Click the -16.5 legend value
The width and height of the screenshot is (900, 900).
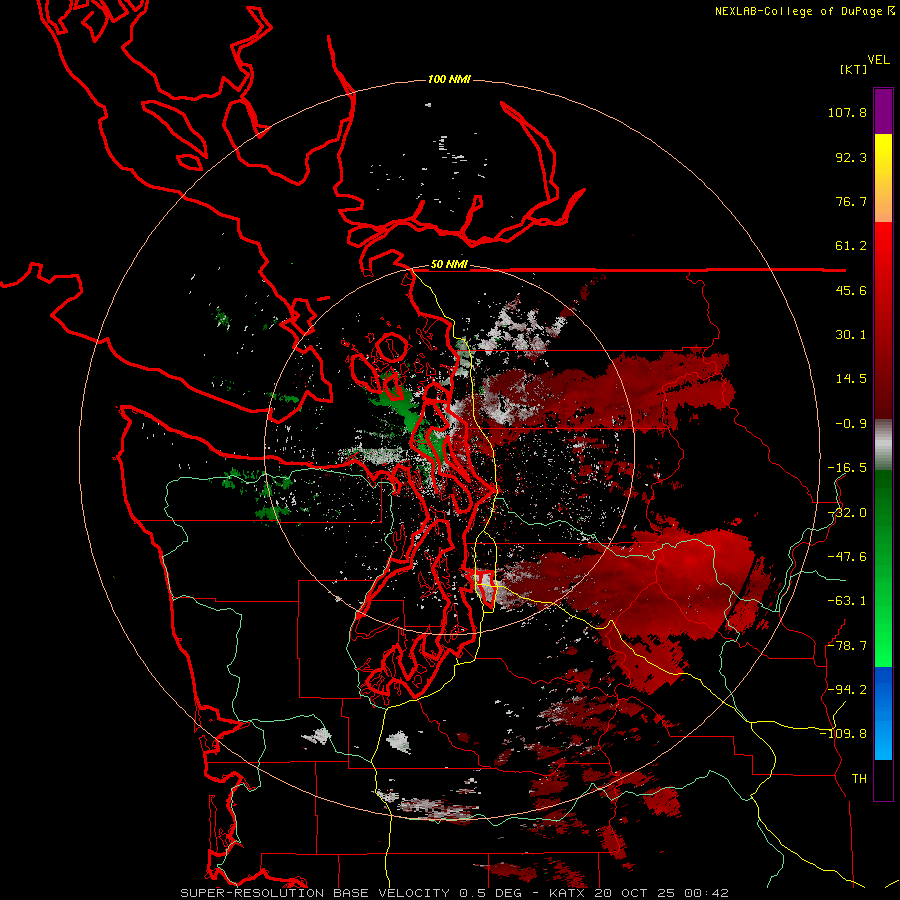click(847, 468)
